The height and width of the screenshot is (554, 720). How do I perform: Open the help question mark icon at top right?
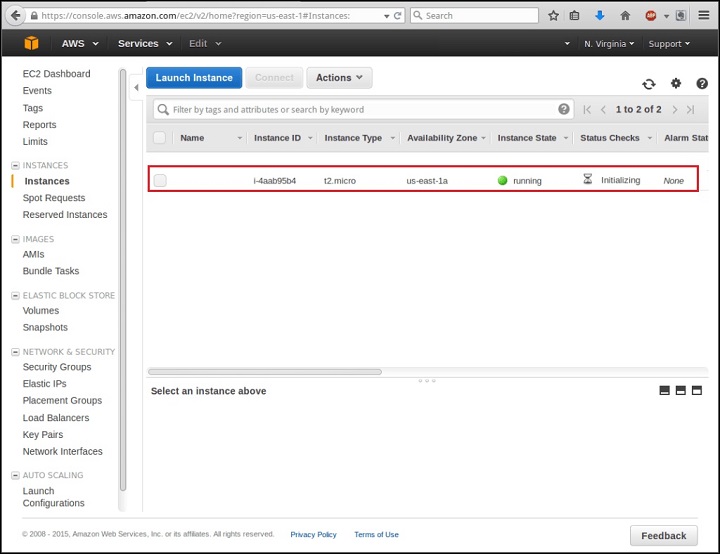702,84
